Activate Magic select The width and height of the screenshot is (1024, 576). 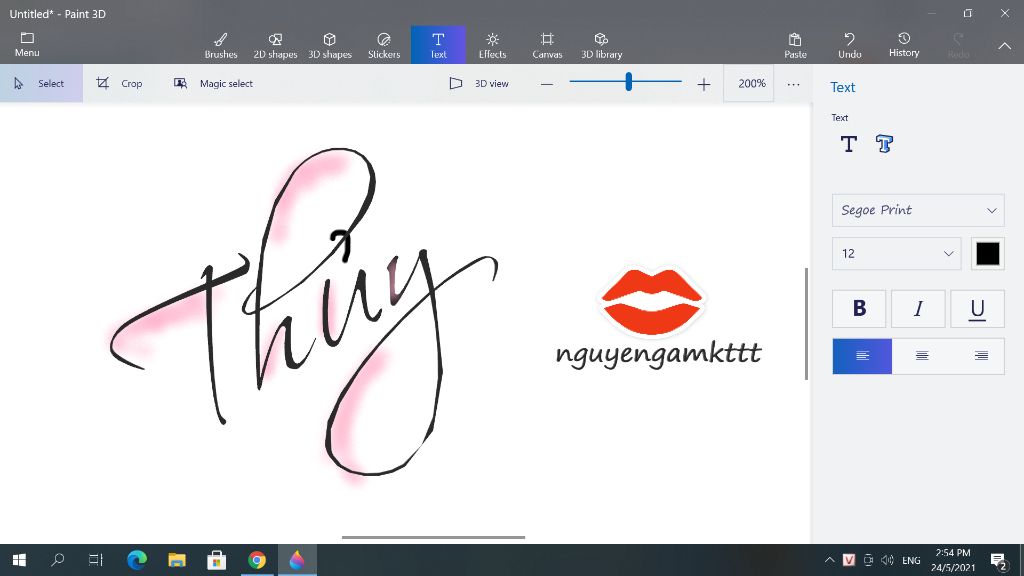tap(214, 83)
